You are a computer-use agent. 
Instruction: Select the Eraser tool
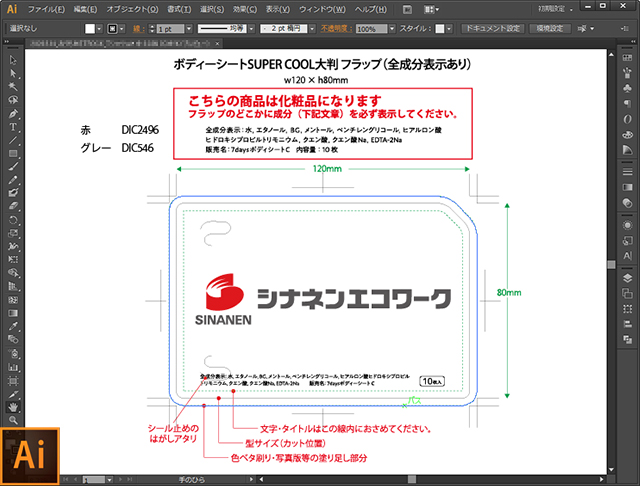(13, 206)
